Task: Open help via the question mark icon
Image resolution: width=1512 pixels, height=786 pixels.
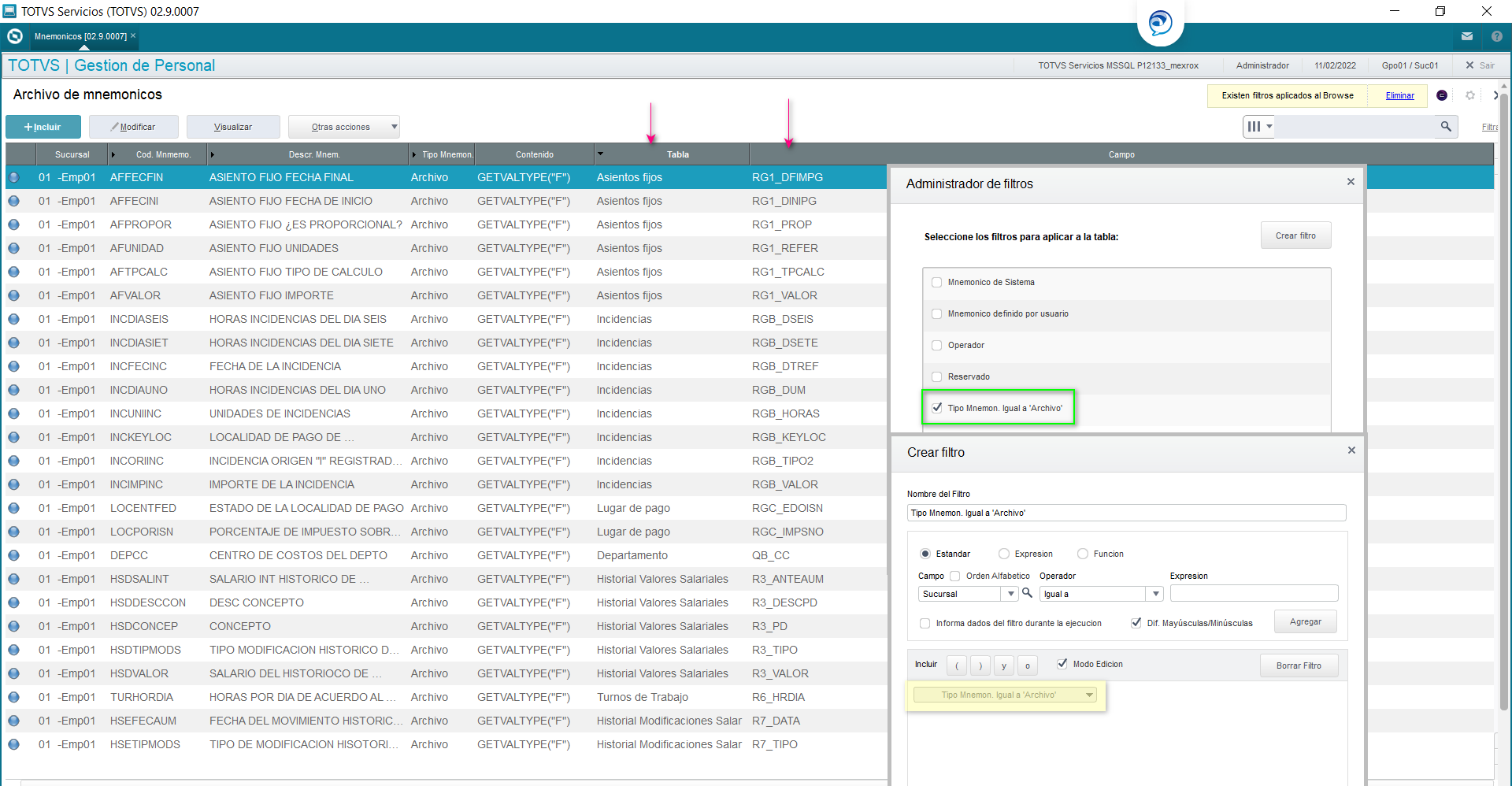Action: (x=1496, y=36)
